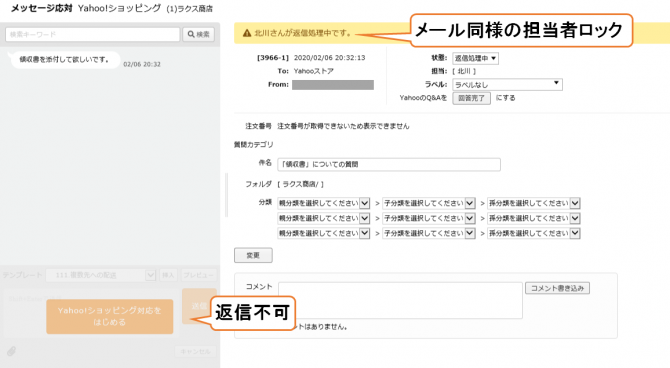Click the 回答完了 button
This screenshot has height=368, width=670.
coord(471,98)
